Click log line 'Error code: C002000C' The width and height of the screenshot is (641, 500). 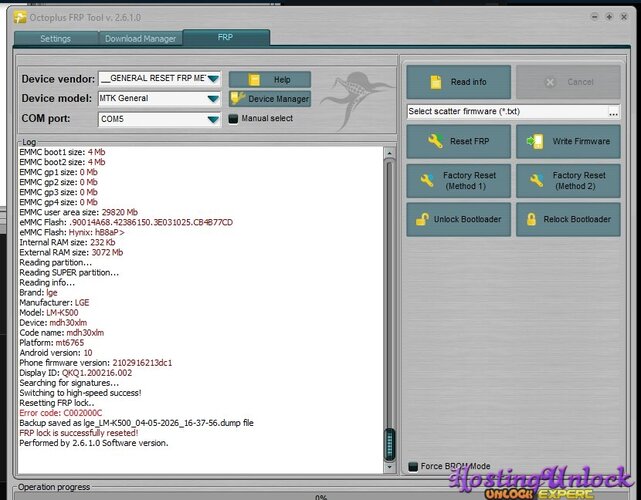coord(61,413)
